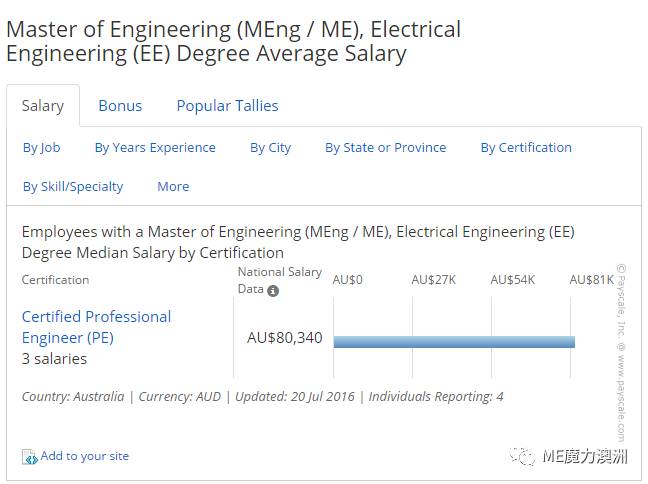Viewport: 648px width, 484px height.
Task: Switch to the Bonus tab
Action: 120,106
